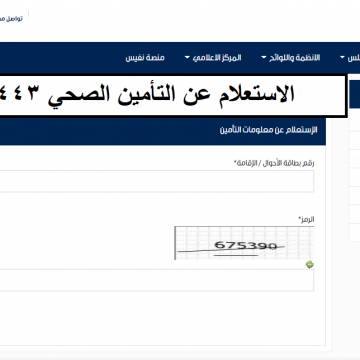Focus the captcha code entry field
Screen dimensions: 360x360
pyautogui.click(x=157, y=280)
